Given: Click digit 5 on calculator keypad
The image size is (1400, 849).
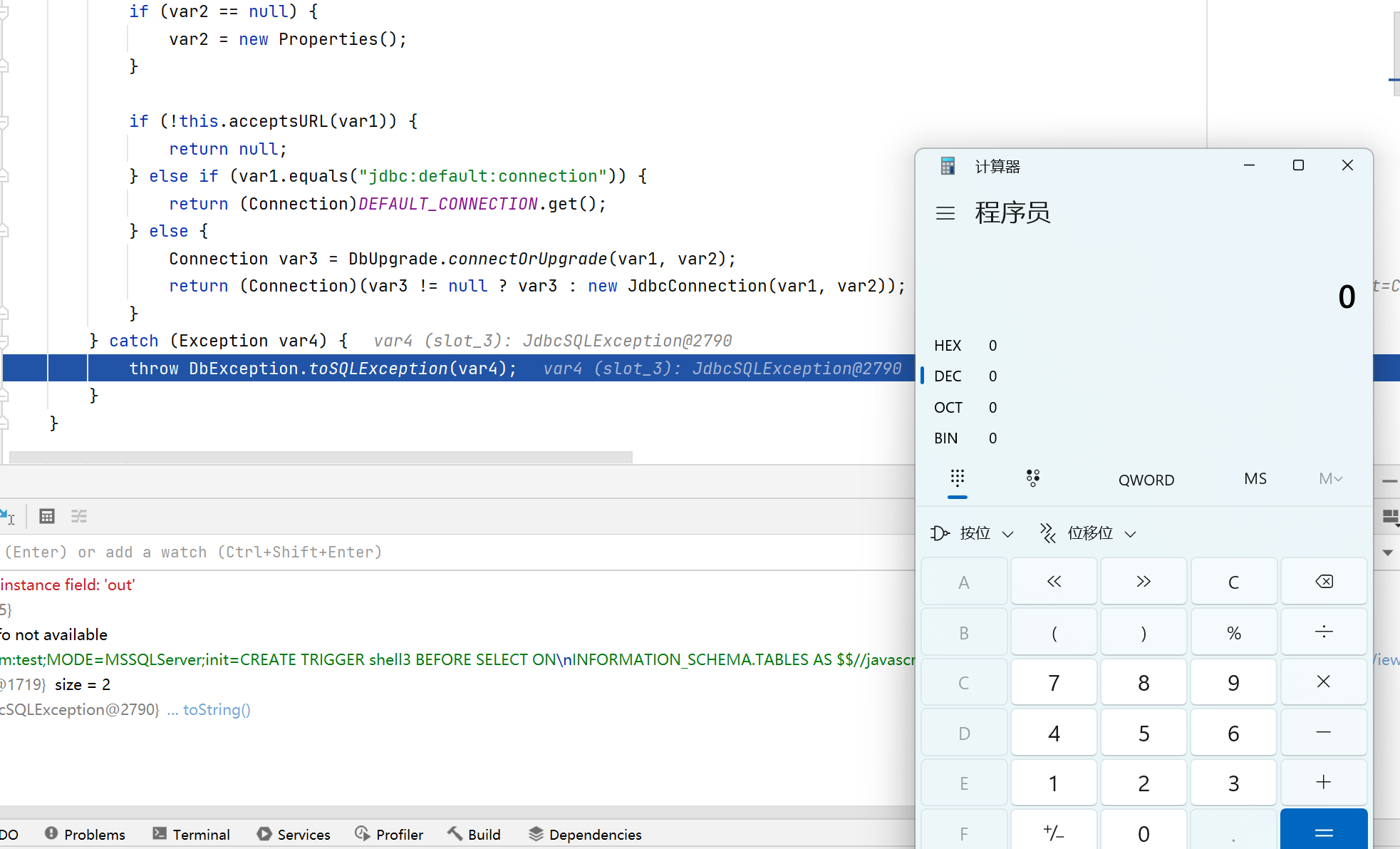Looking at the screenshot, I should (x=1144, y=733).
